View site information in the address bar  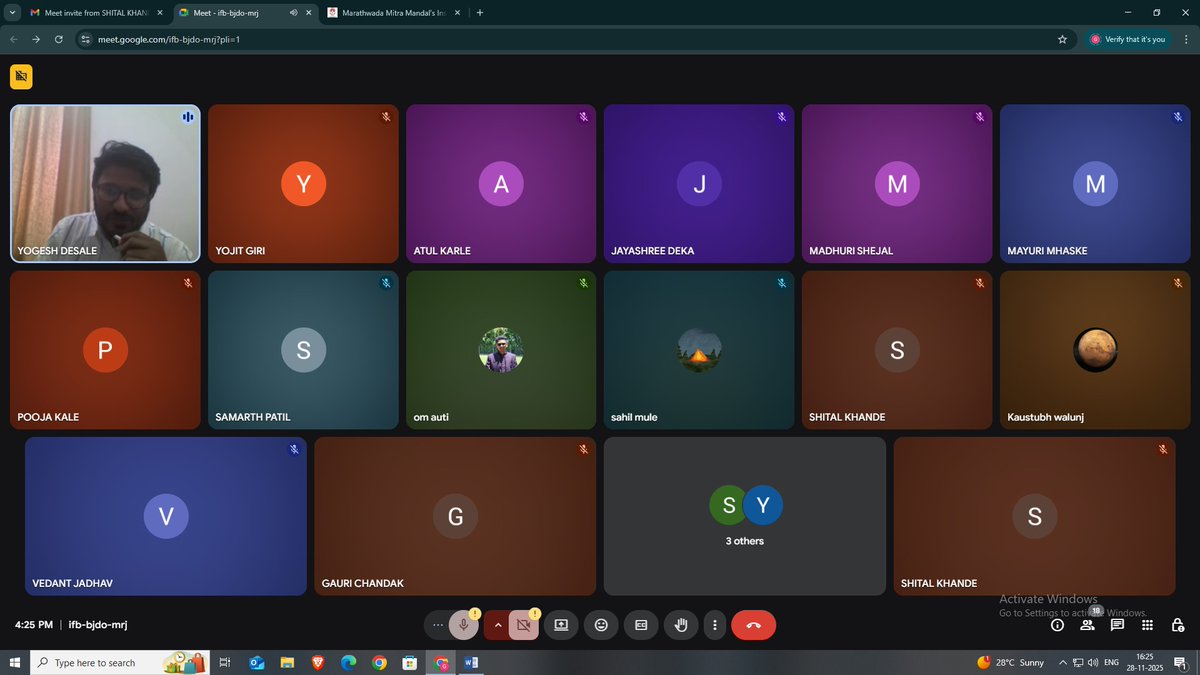click(x=85, y=39)
